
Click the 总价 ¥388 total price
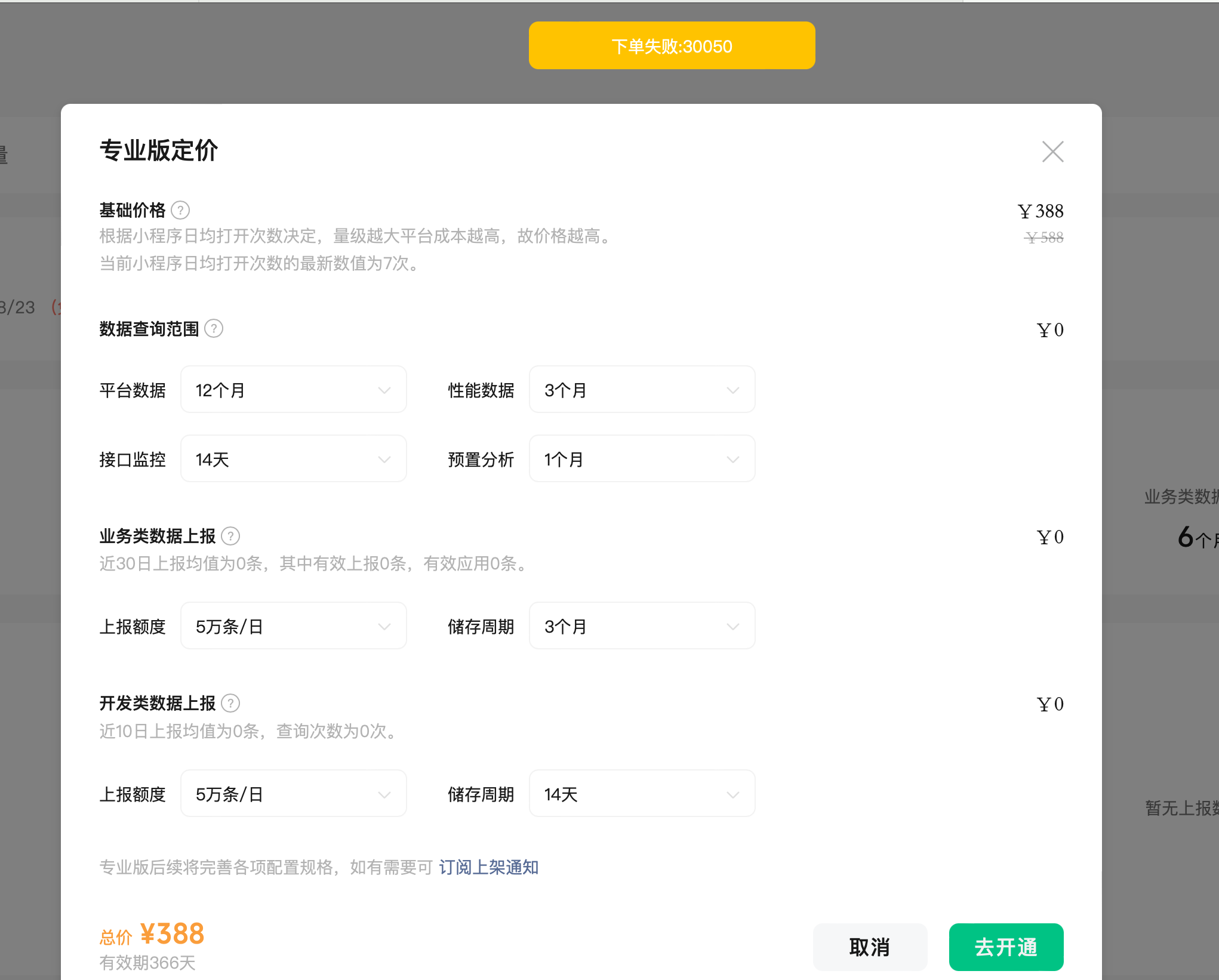[x=171, y=934]
